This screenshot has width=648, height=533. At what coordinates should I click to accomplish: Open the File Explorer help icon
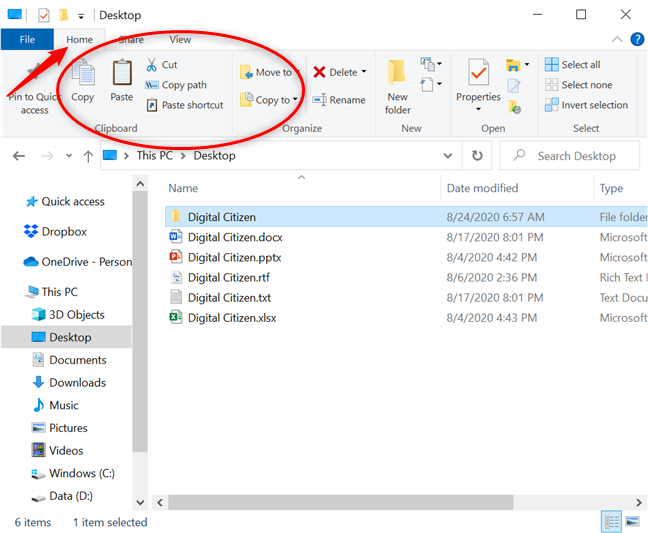click(637, 40)
